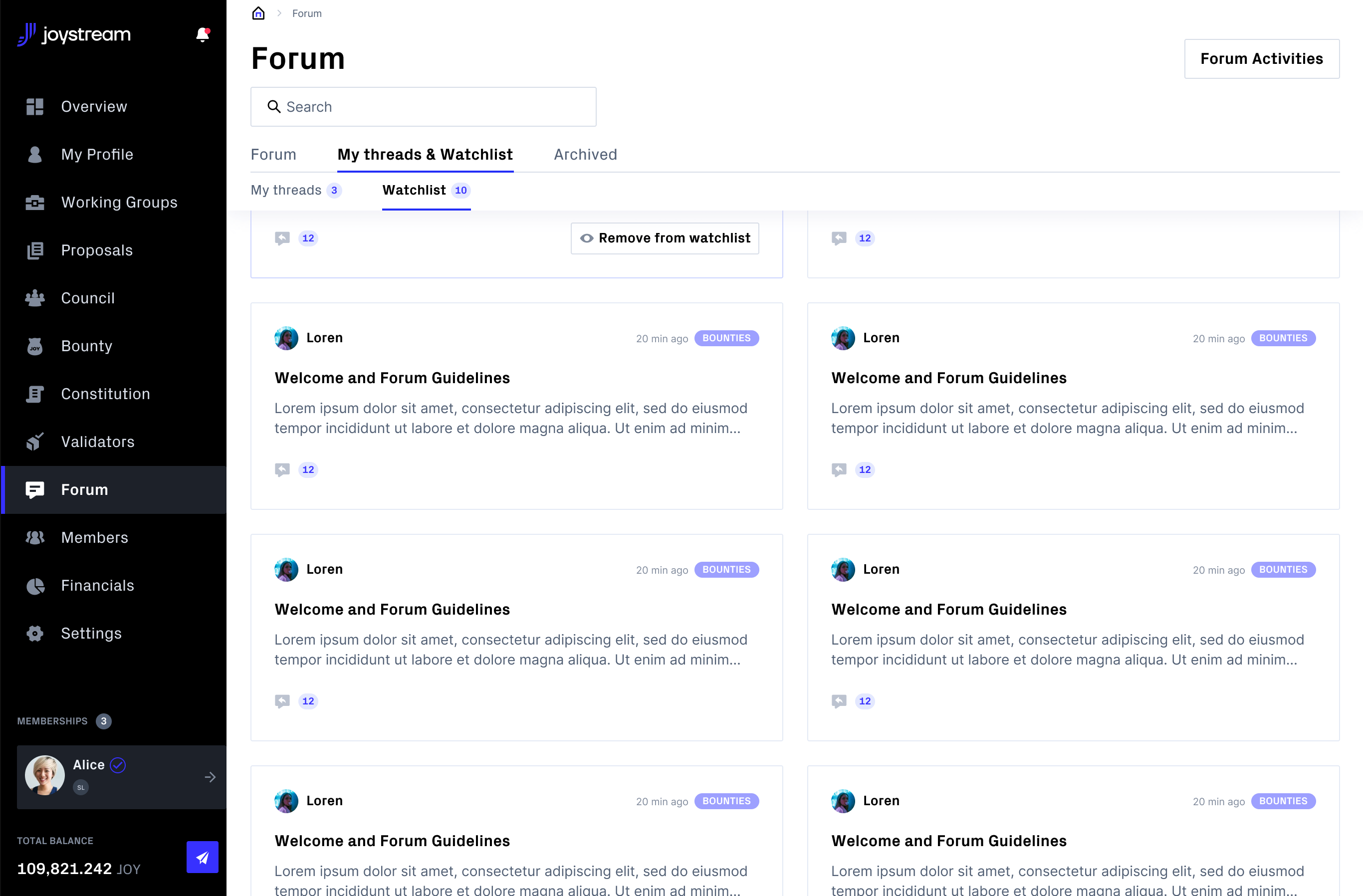Click the blue transfer paper-plane button
This screenshot has height=896, width=1363.
click(202, 857)
